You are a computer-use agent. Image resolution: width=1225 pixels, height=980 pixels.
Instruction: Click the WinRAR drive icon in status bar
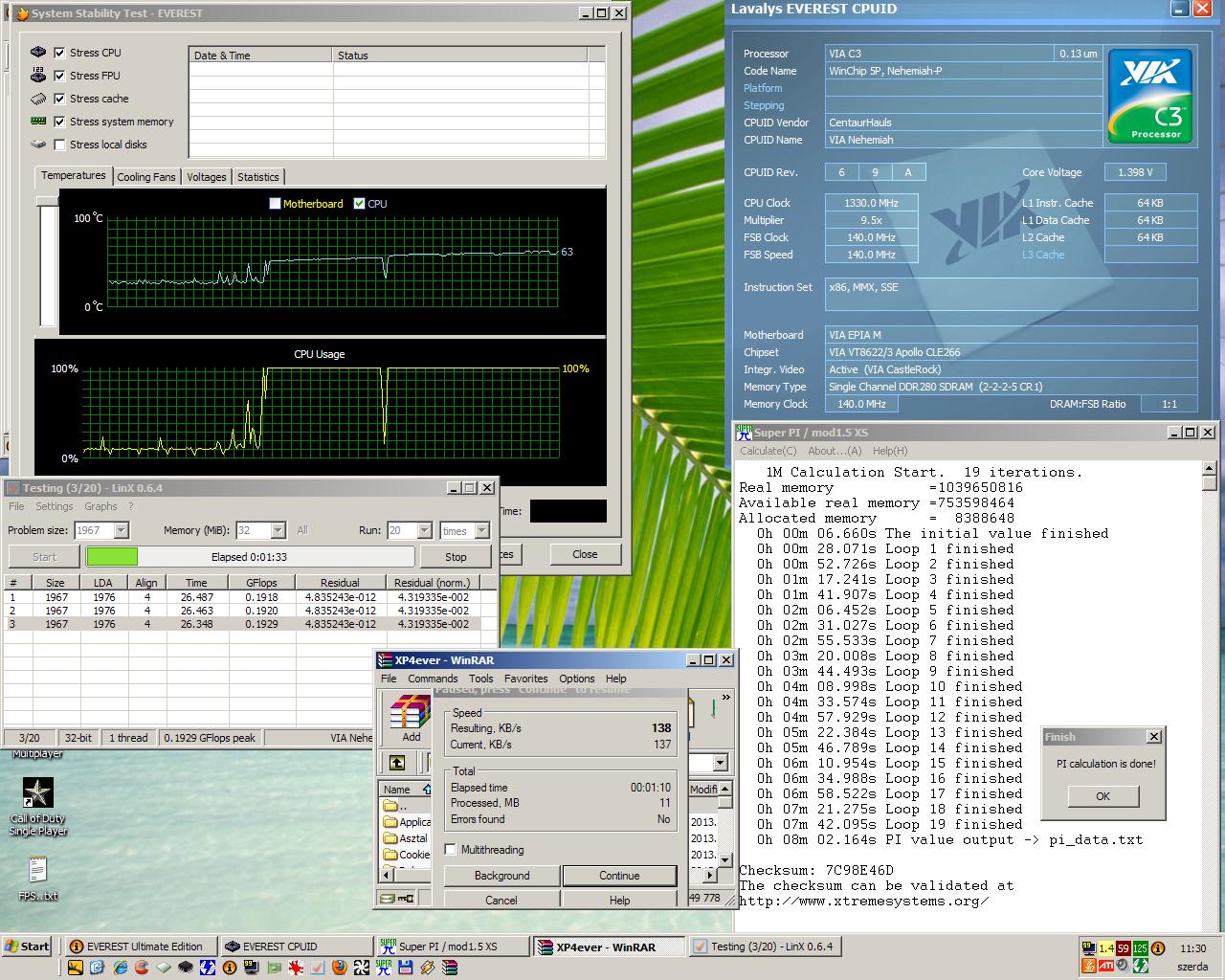click(x=388, y=899)
